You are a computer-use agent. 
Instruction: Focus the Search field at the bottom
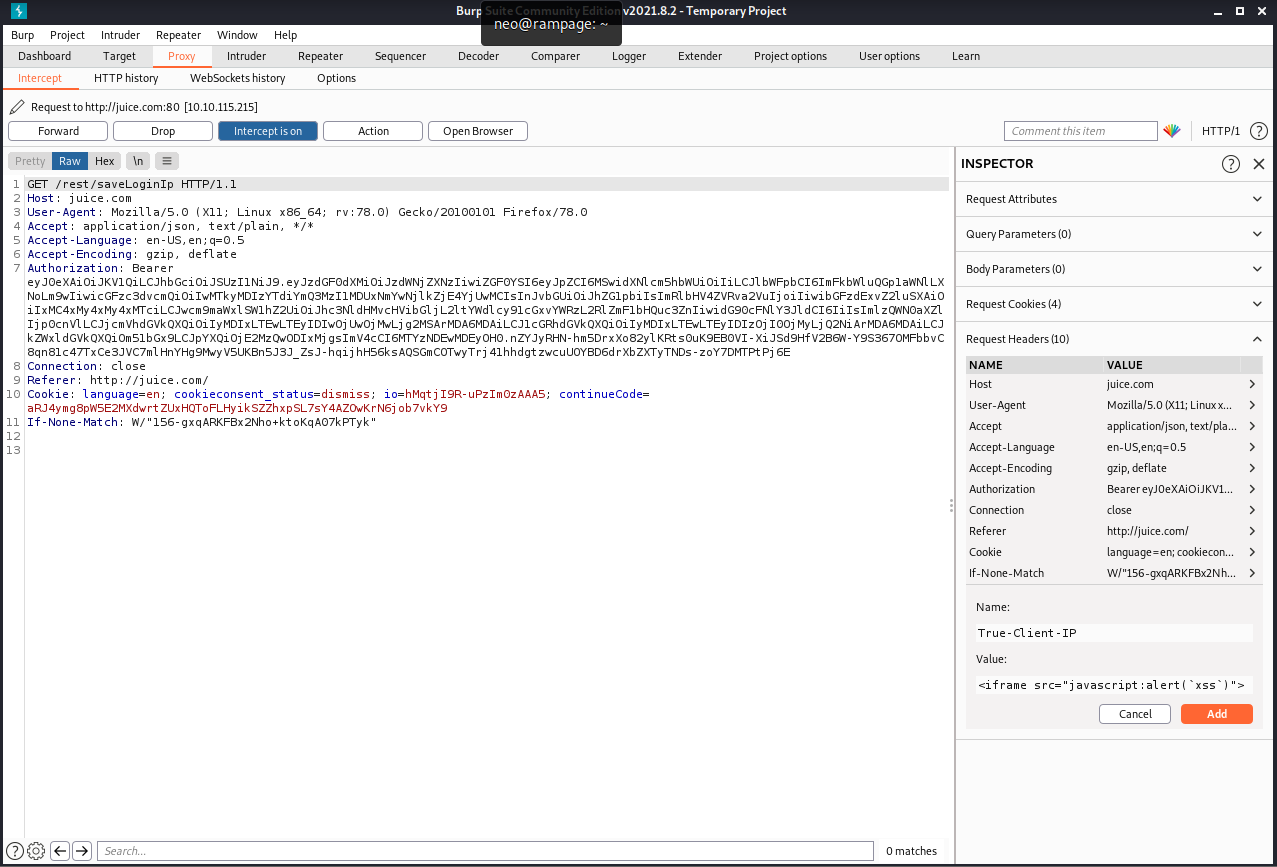tap(485, 851)
